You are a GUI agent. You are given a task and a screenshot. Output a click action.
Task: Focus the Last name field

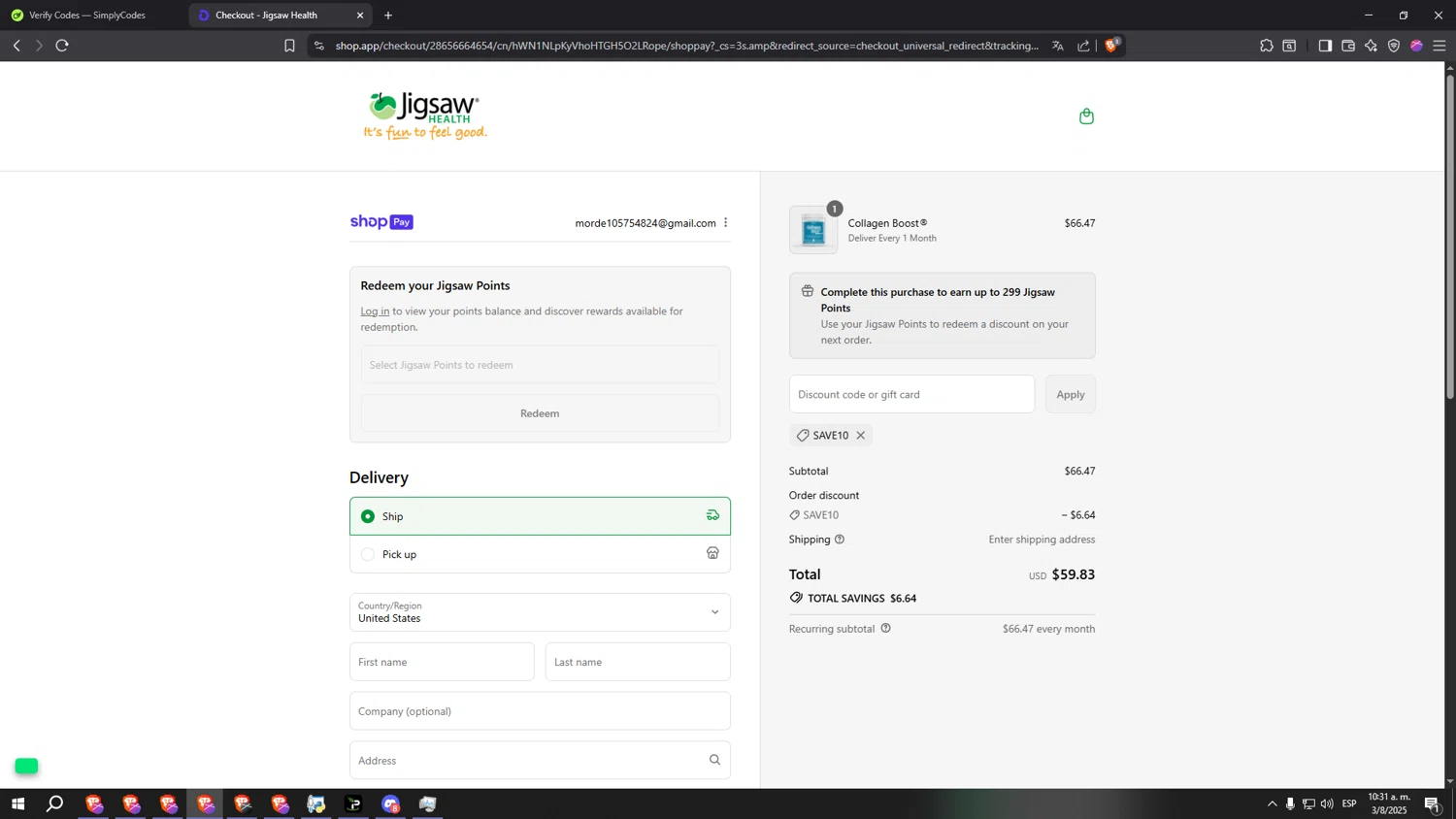(638, 662)
